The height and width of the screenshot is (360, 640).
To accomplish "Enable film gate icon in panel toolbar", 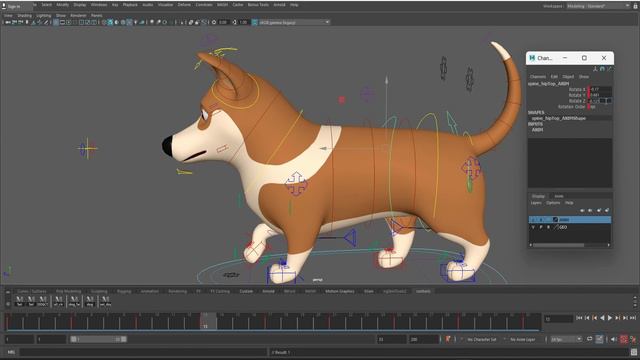I will pos(62,22).
